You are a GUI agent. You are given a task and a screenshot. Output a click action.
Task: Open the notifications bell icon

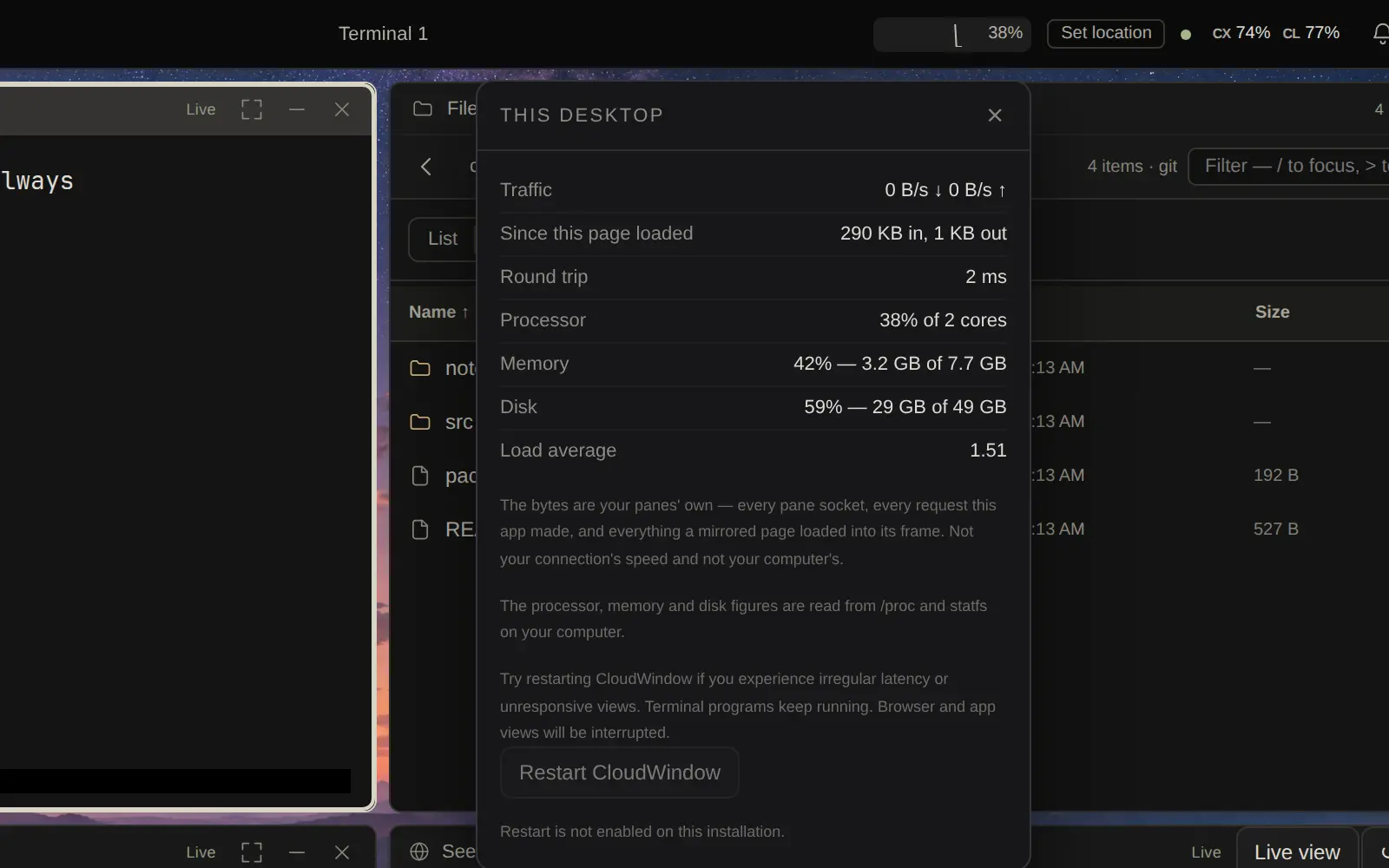pyautogui.click(x=1380, y=34)
